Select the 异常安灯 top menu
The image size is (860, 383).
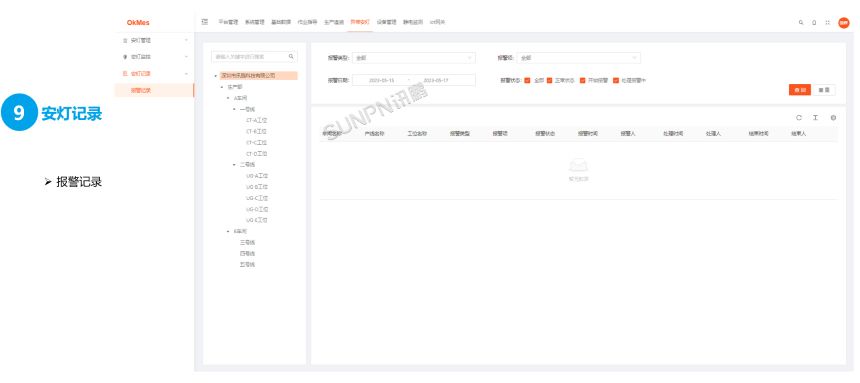click(360, 22)
